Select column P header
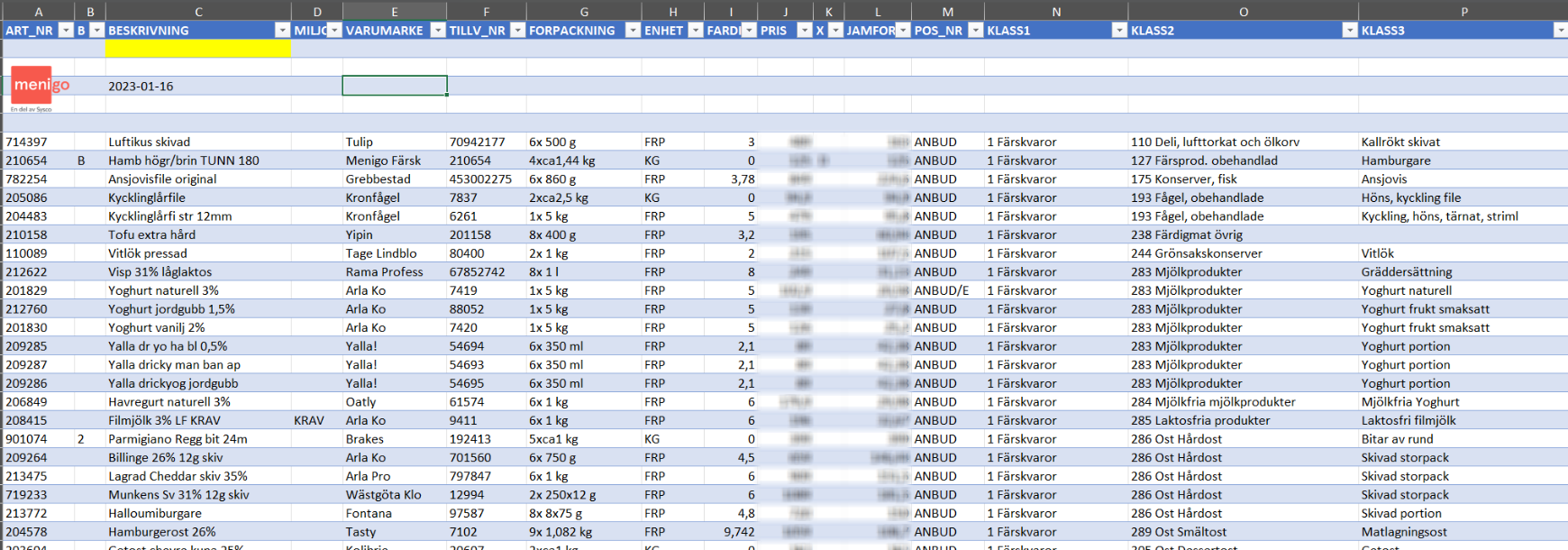Screen dimensions: 1568x550 [x=1463, y=12]
